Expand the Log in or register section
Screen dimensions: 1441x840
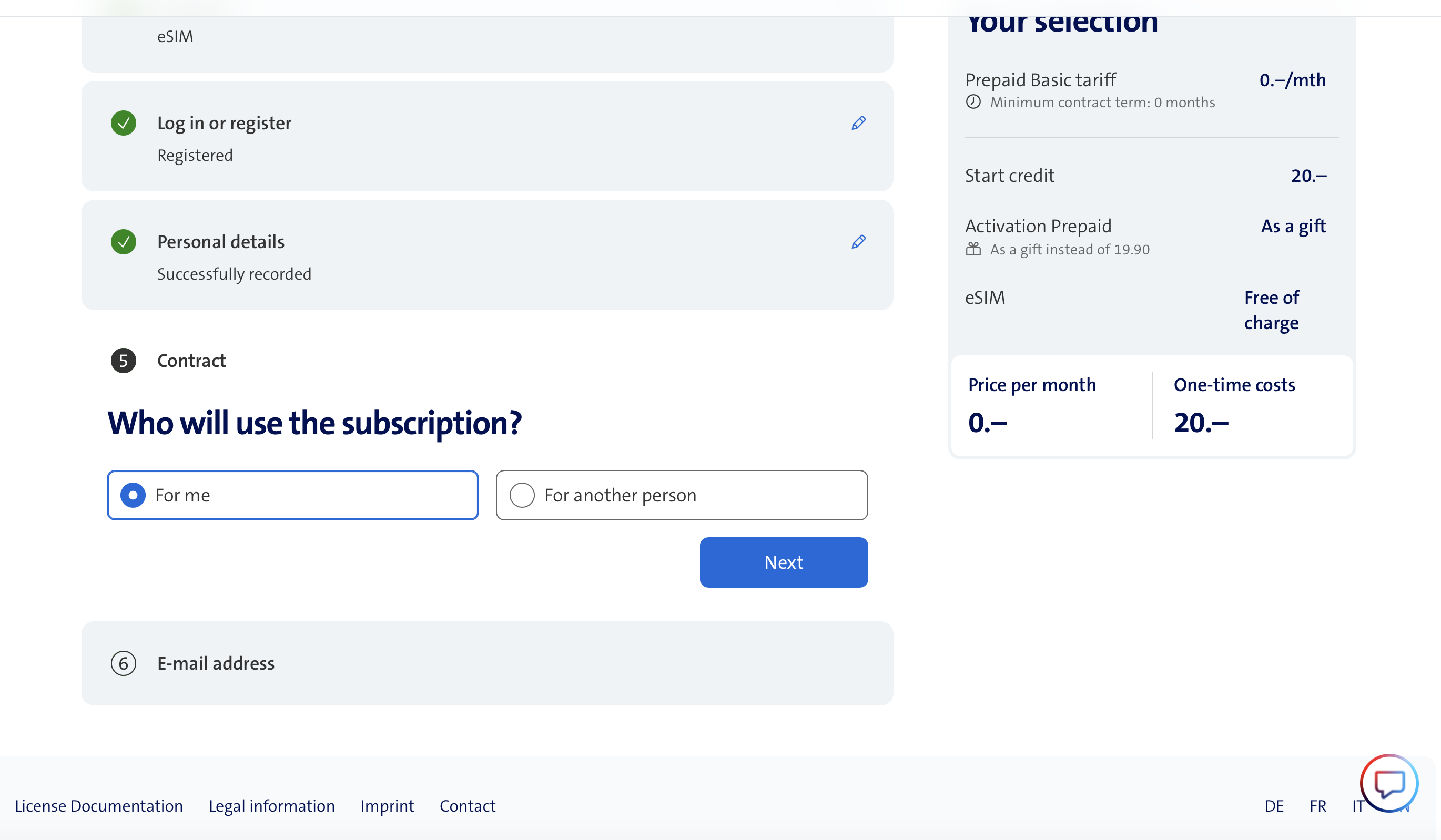tap(224, 123)
